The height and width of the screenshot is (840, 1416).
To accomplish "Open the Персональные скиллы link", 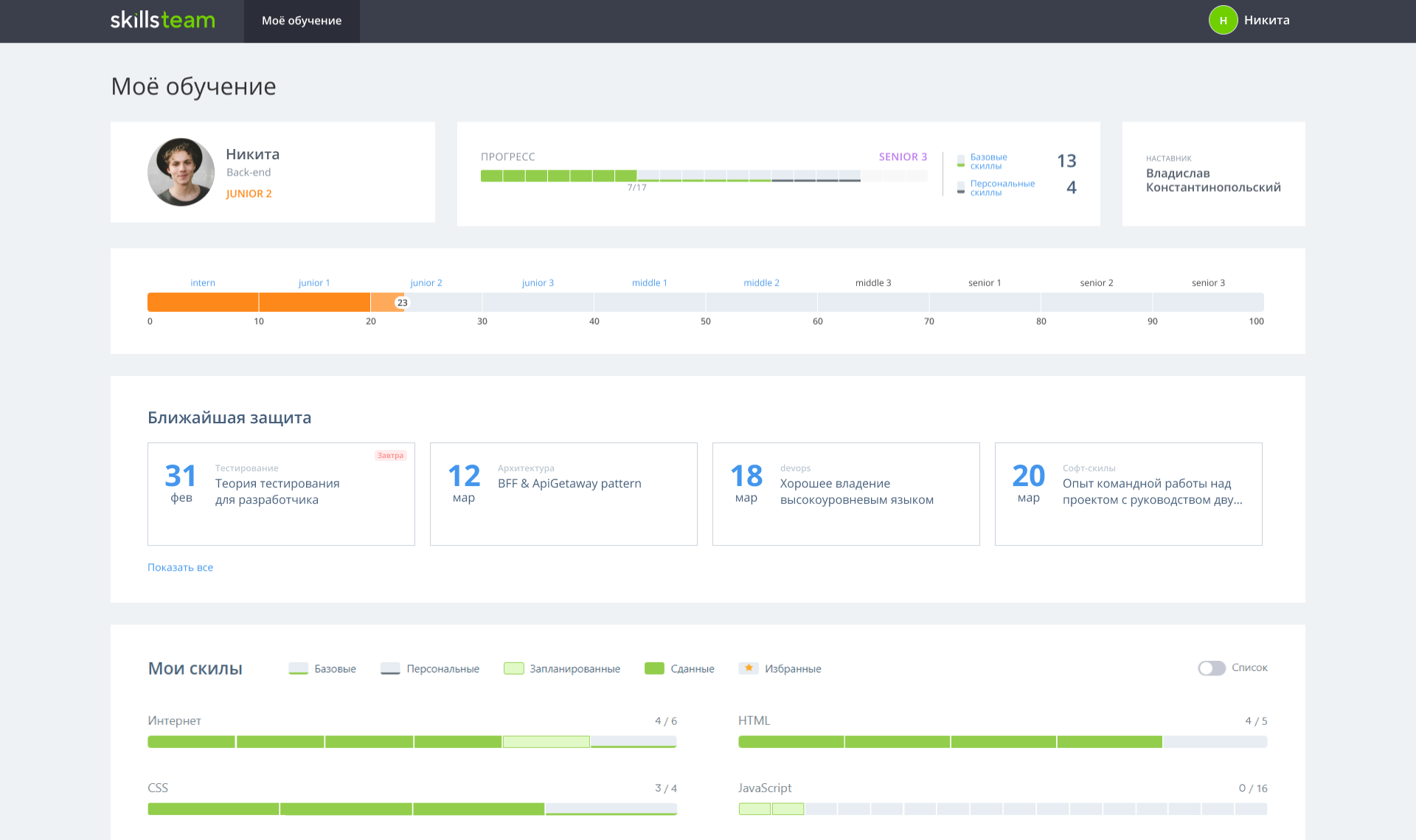I will pyautogui.click(x=1002, y=187).
